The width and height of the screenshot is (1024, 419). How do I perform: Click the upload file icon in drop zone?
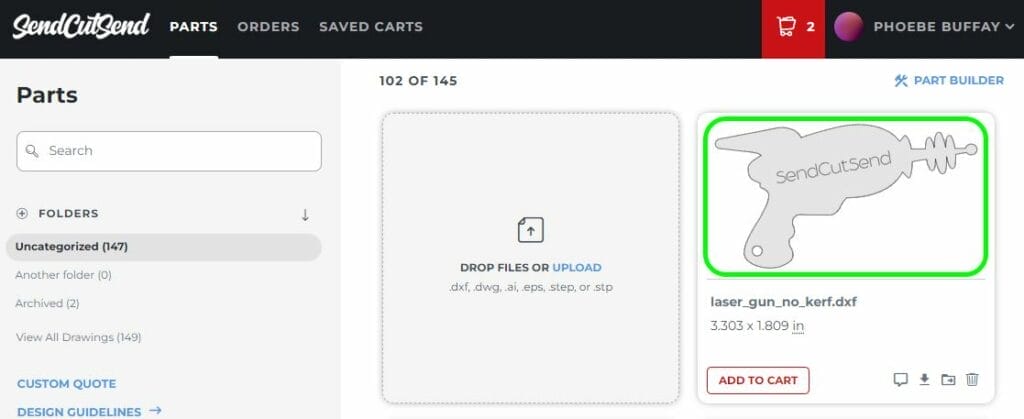click(530, 230)
